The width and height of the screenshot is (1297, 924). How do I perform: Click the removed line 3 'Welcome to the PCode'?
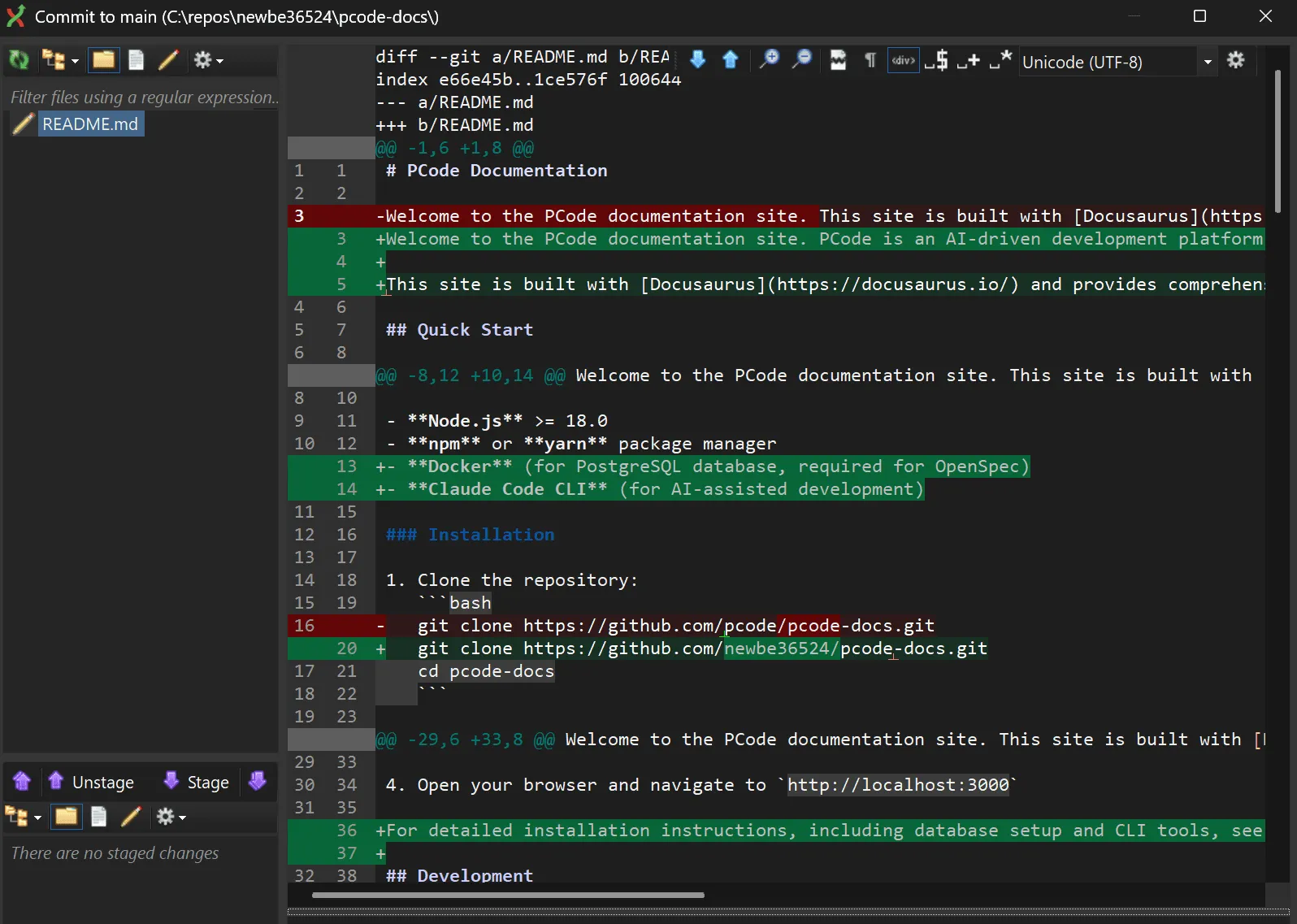coord(819,216)
